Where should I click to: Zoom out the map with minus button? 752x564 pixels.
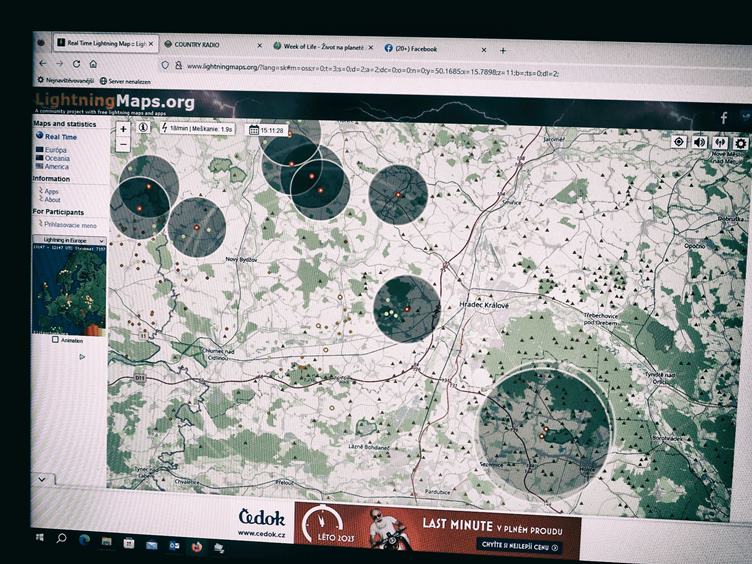pyautogui.click(x=123, y=144)
